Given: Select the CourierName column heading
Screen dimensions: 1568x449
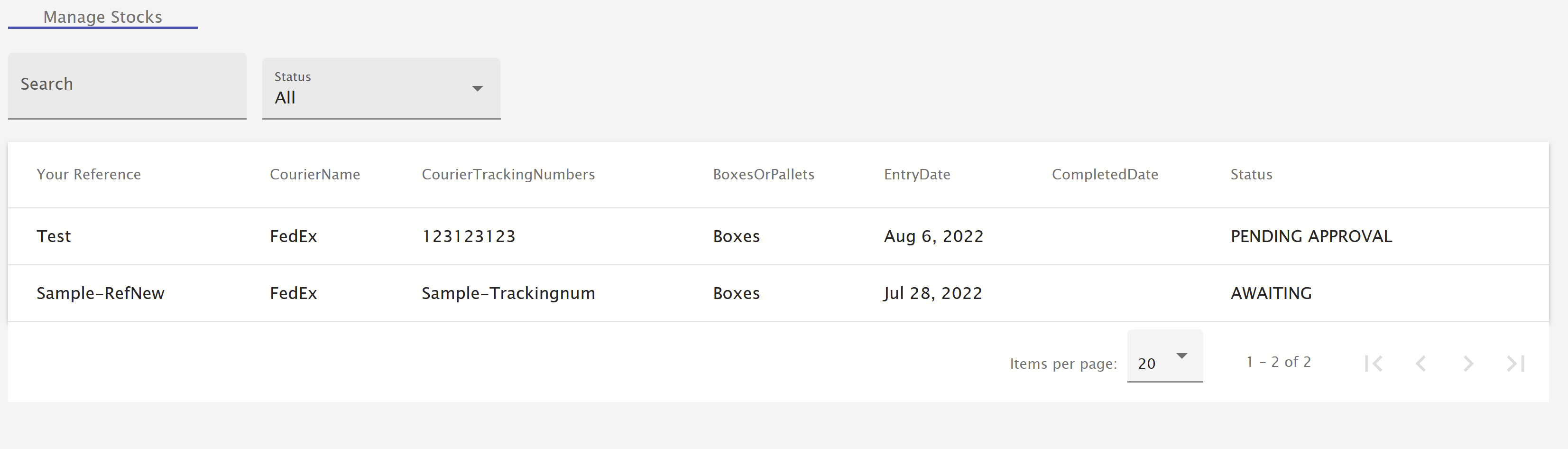Looking at the screenshot, I should pos(315,174).
